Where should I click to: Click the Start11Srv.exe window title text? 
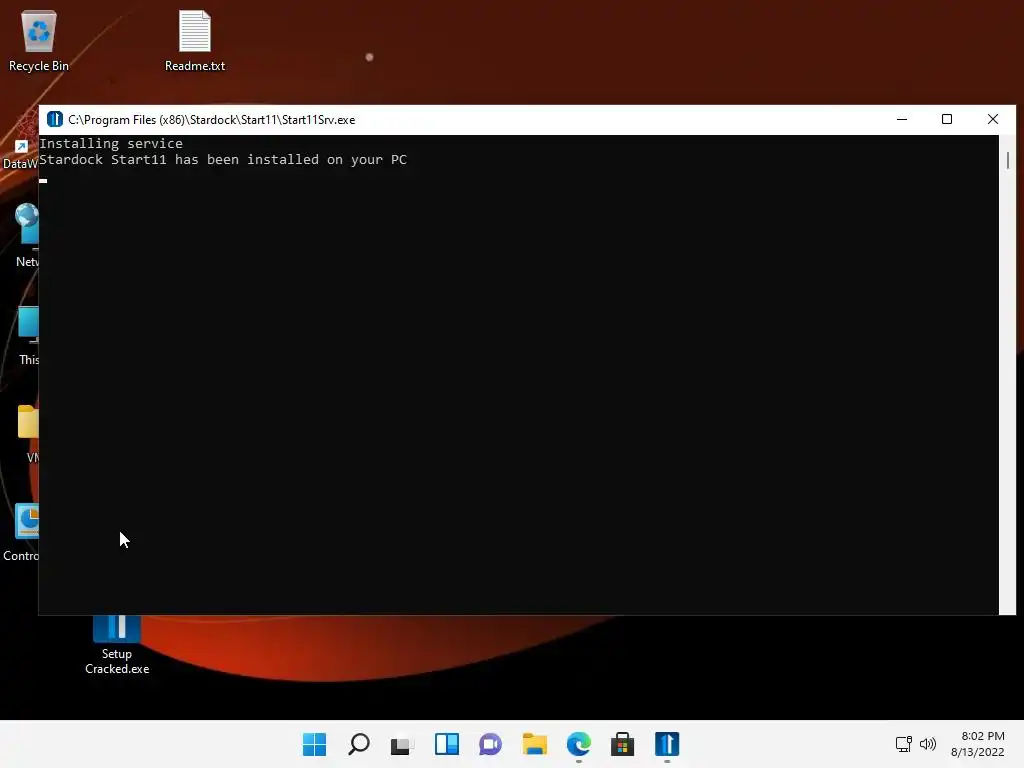(212, 120)
